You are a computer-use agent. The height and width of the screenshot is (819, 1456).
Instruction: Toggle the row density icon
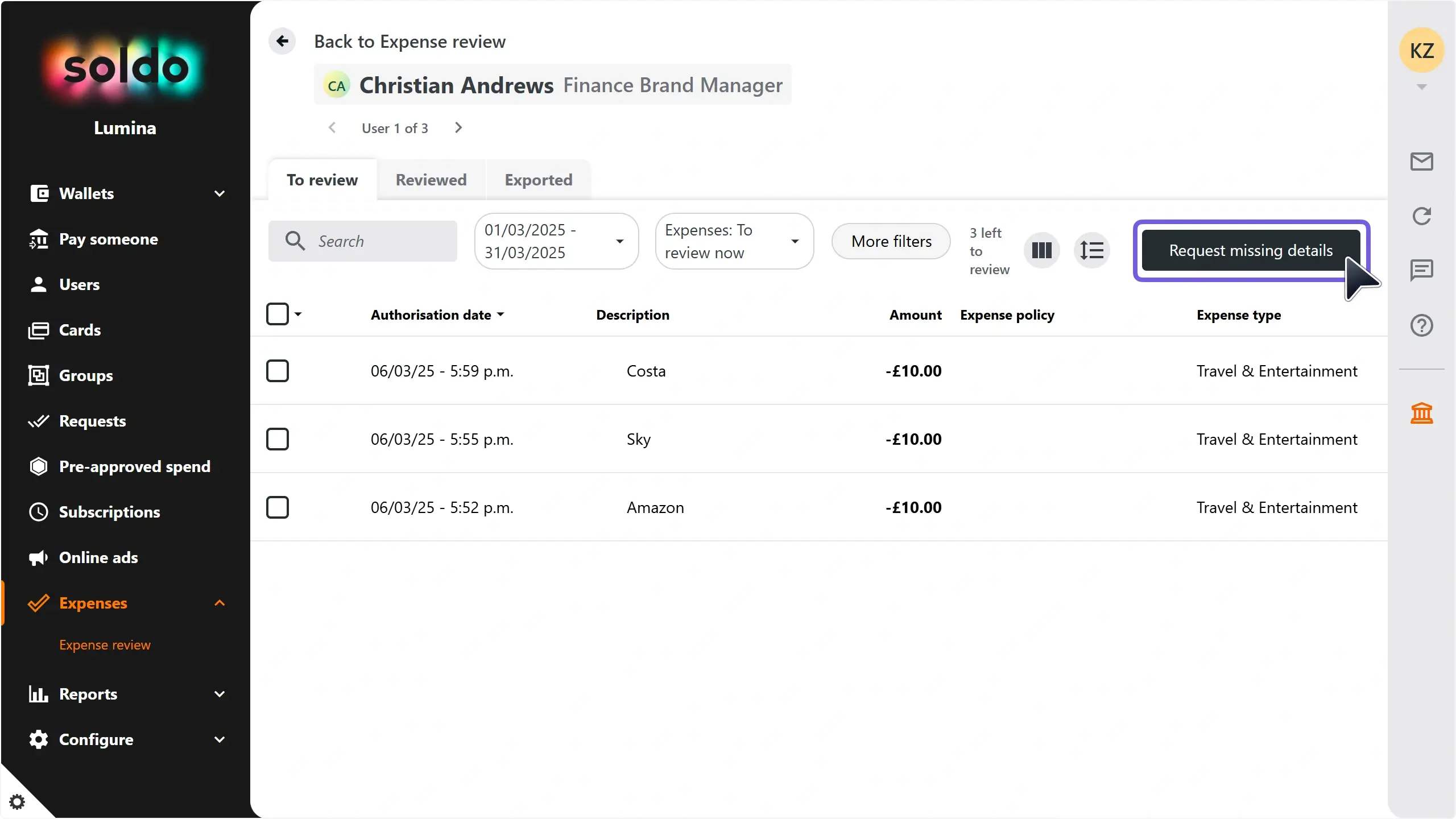coord(1092,250)
